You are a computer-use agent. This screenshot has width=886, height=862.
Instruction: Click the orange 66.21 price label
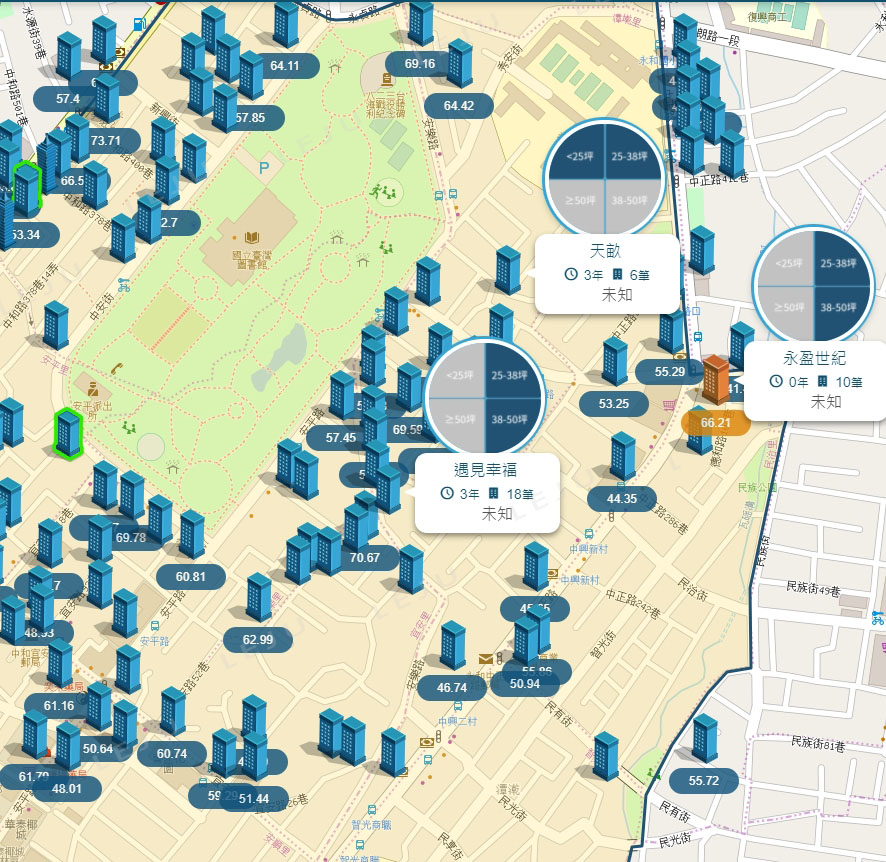[x=716, y=423]
